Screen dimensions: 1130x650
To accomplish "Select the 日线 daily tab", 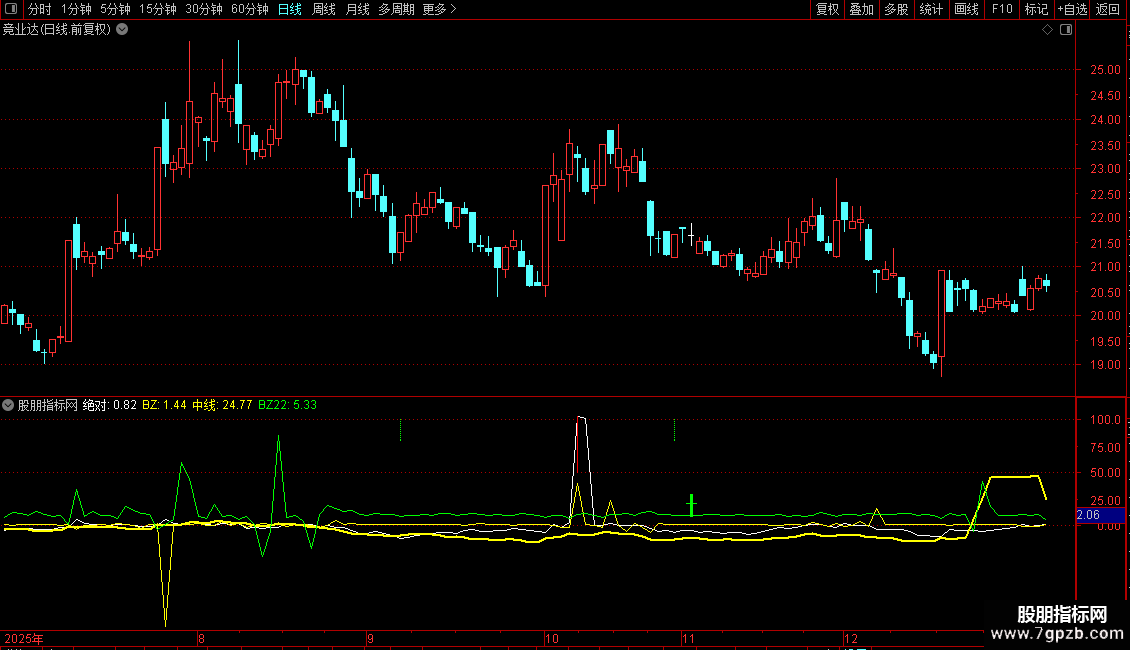I will pyautogui.click(x=290, y=9).
